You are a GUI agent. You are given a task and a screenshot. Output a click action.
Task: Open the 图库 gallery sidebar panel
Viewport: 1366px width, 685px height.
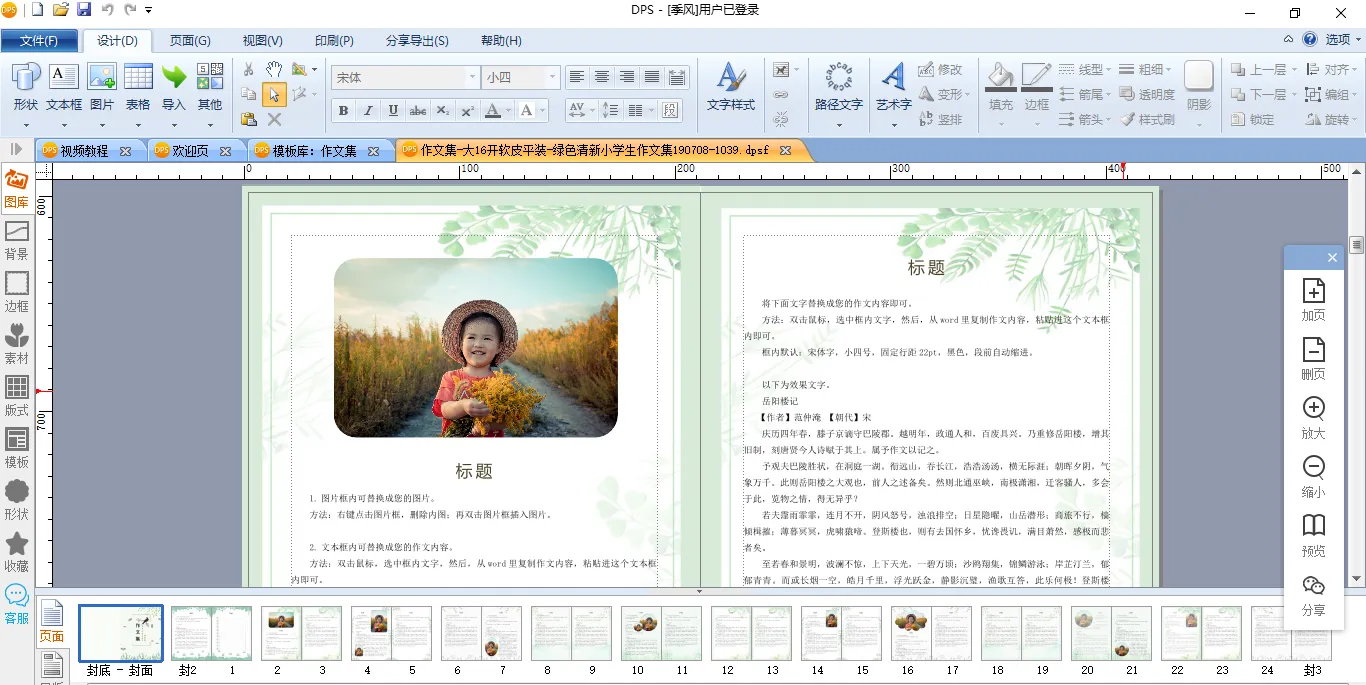coord(17,187)
